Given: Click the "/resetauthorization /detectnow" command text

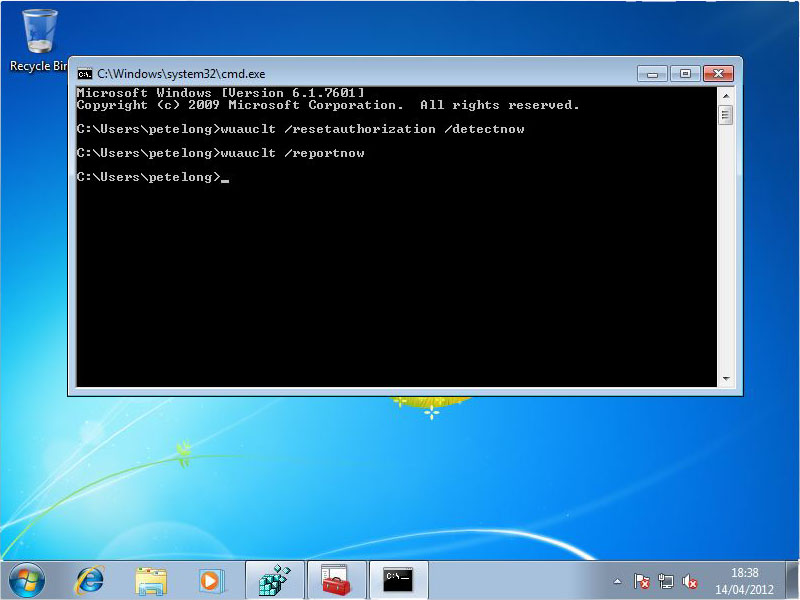Looking at the screenshot, I should [x=405, y=129].
